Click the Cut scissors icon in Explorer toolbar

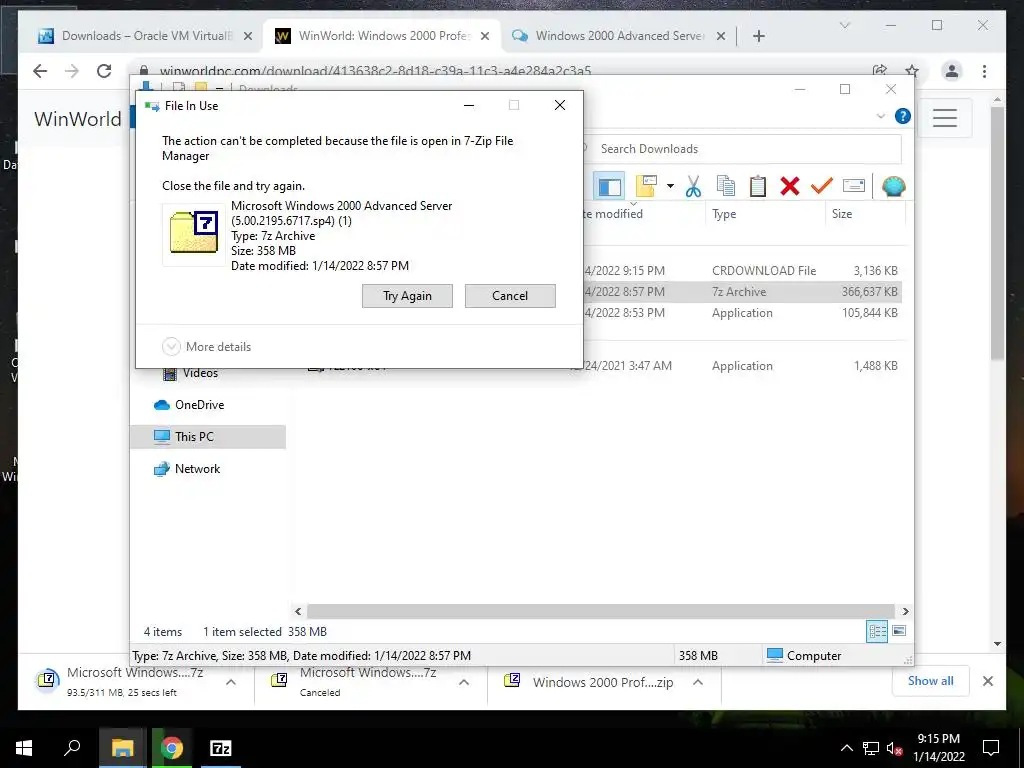click(x=693, y=186)
